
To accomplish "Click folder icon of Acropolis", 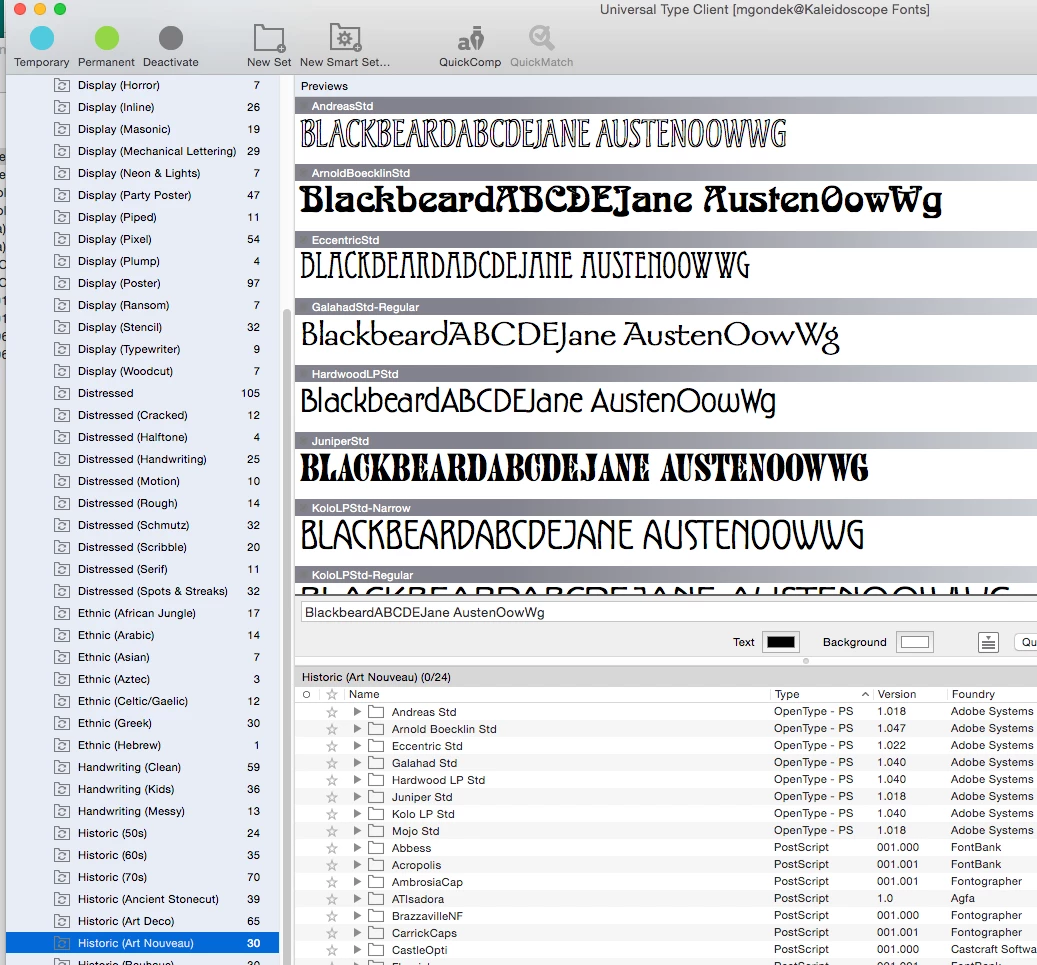I will coord(376,865).
